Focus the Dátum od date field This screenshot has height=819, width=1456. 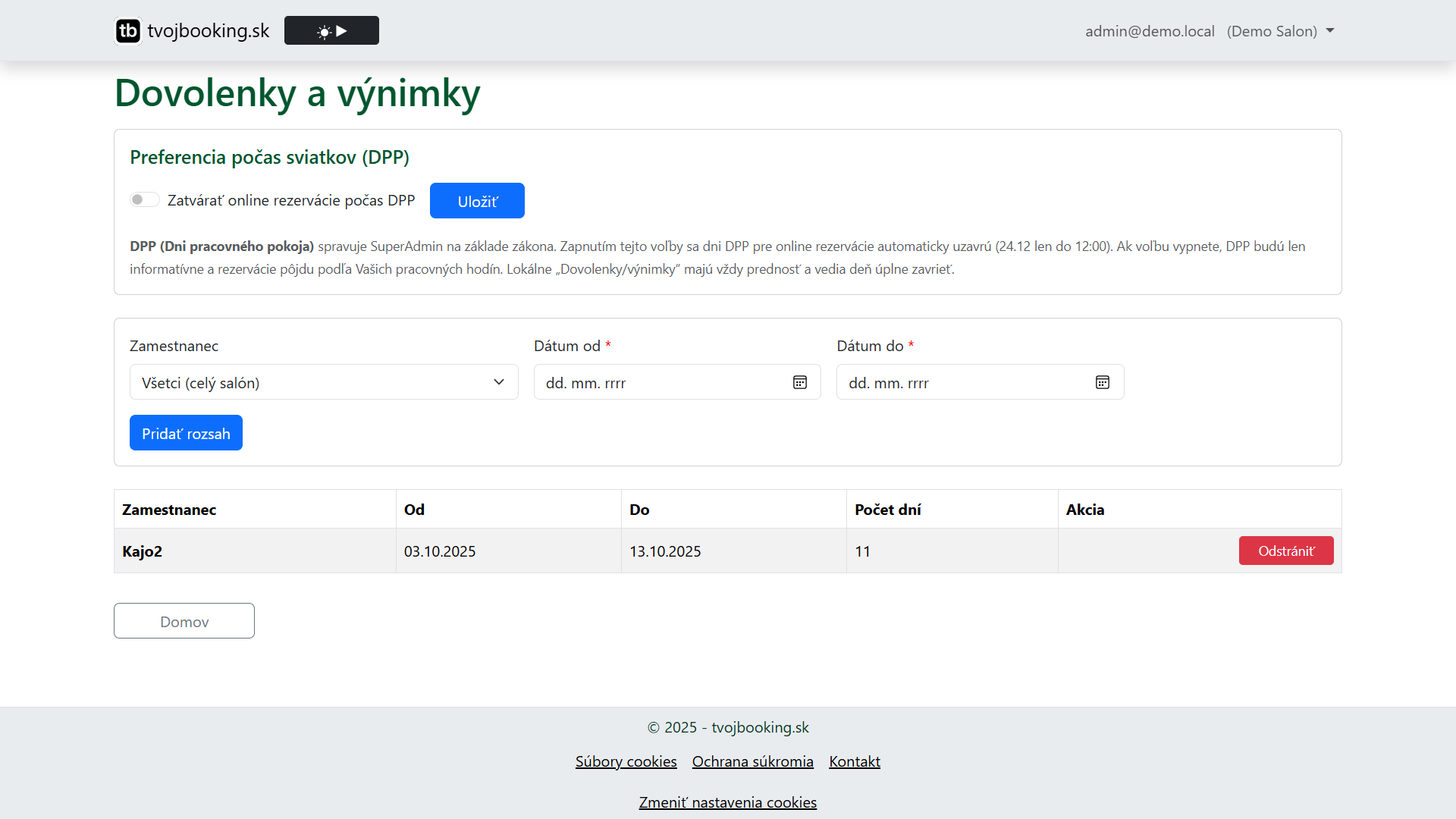pyautogui.click(x=660, y=382)
